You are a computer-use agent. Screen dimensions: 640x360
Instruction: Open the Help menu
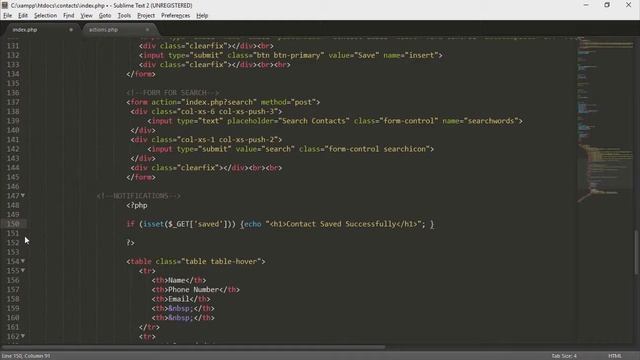202,16
